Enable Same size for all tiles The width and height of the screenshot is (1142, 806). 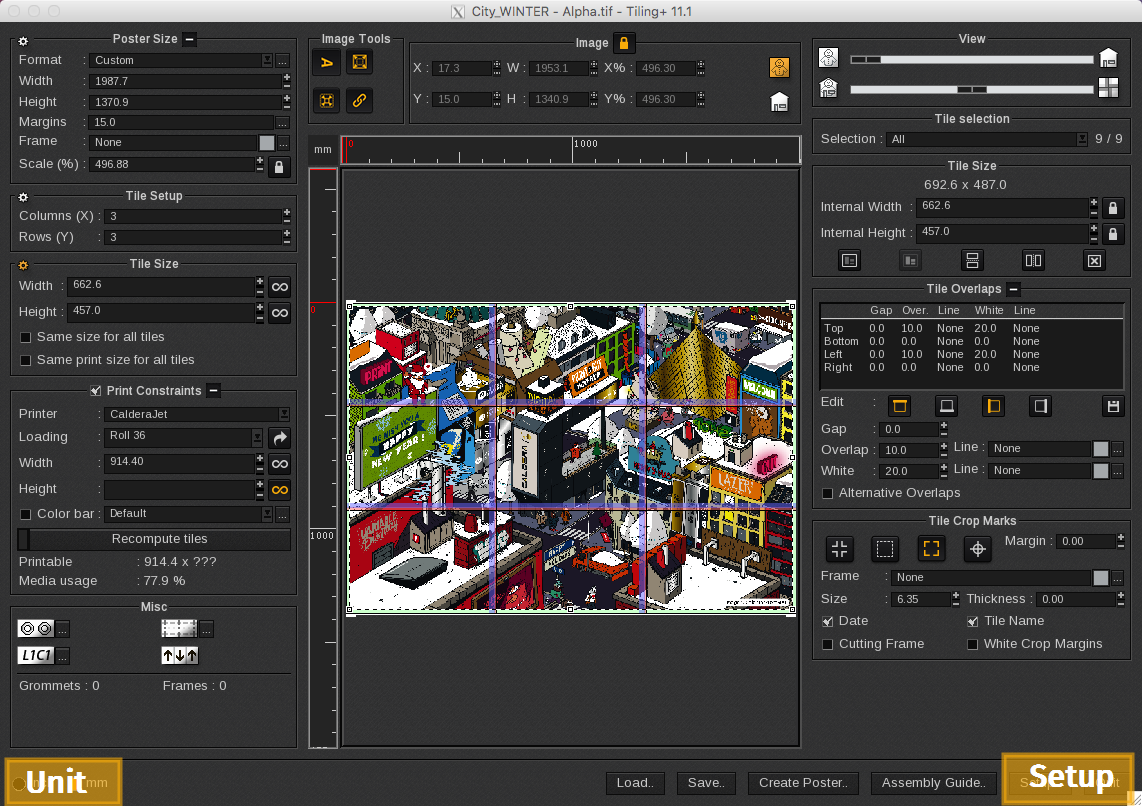tap(26, 337)
